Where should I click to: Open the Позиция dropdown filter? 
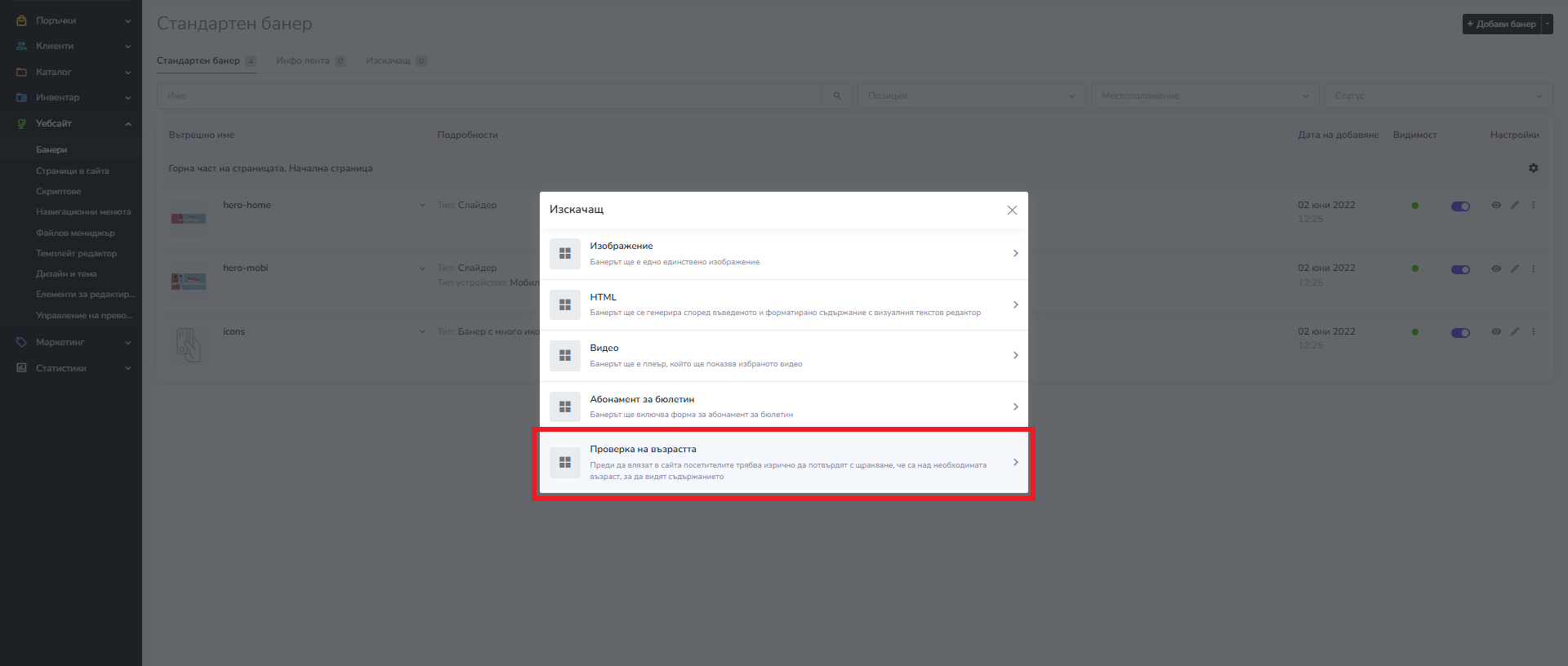pyautogui.click(x=970, y=96)
